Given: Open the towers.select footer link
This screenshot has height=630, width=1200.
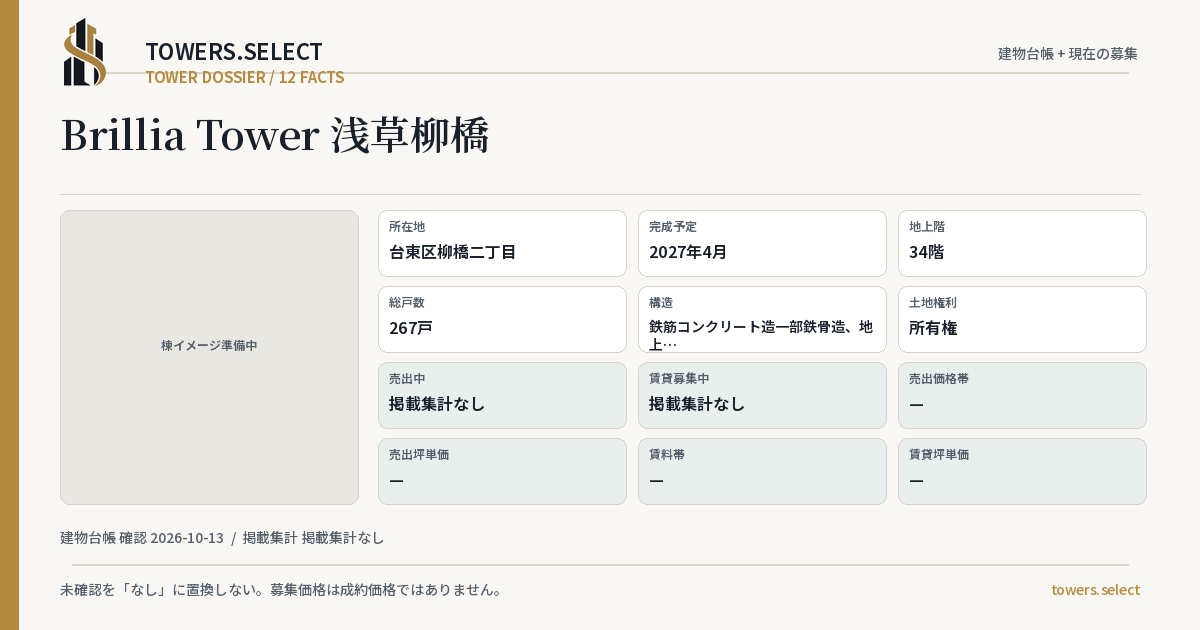Looking at the screenshot, I should pyautogui.click(x=1095, y=590).
